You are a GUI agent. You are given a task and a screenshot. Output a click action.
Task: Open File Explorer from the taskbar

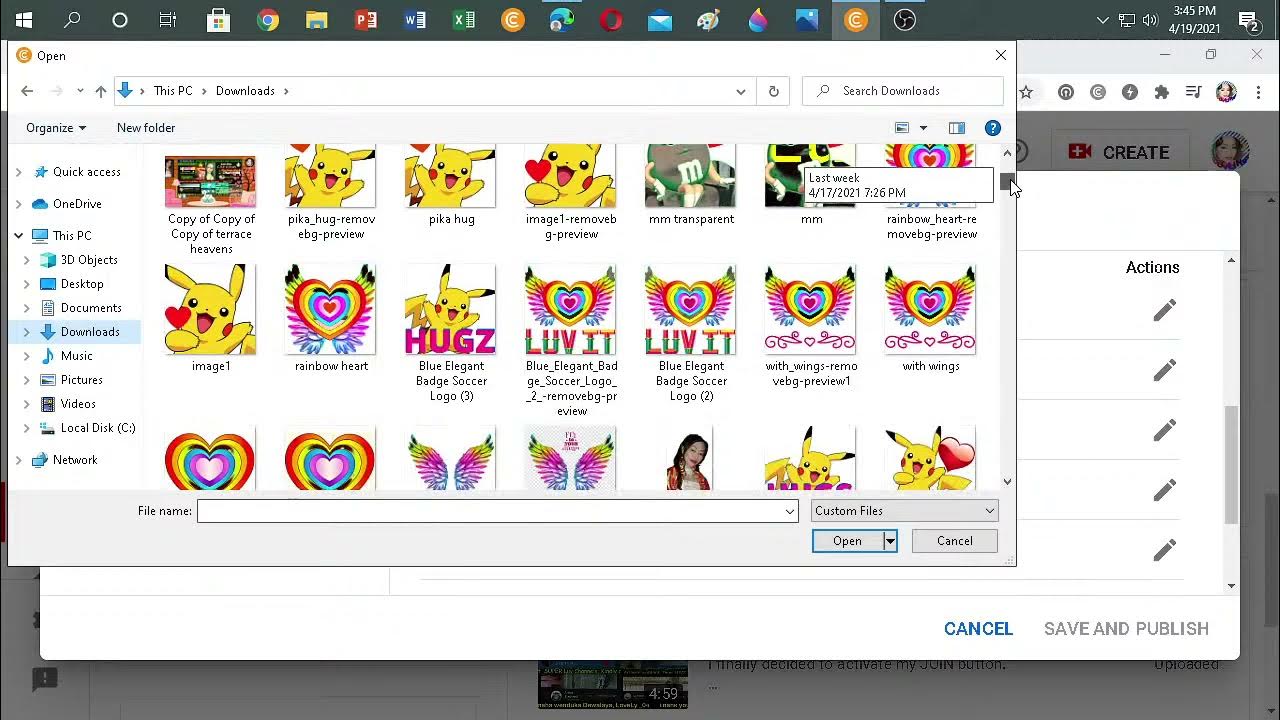click(x=316, y=20)
